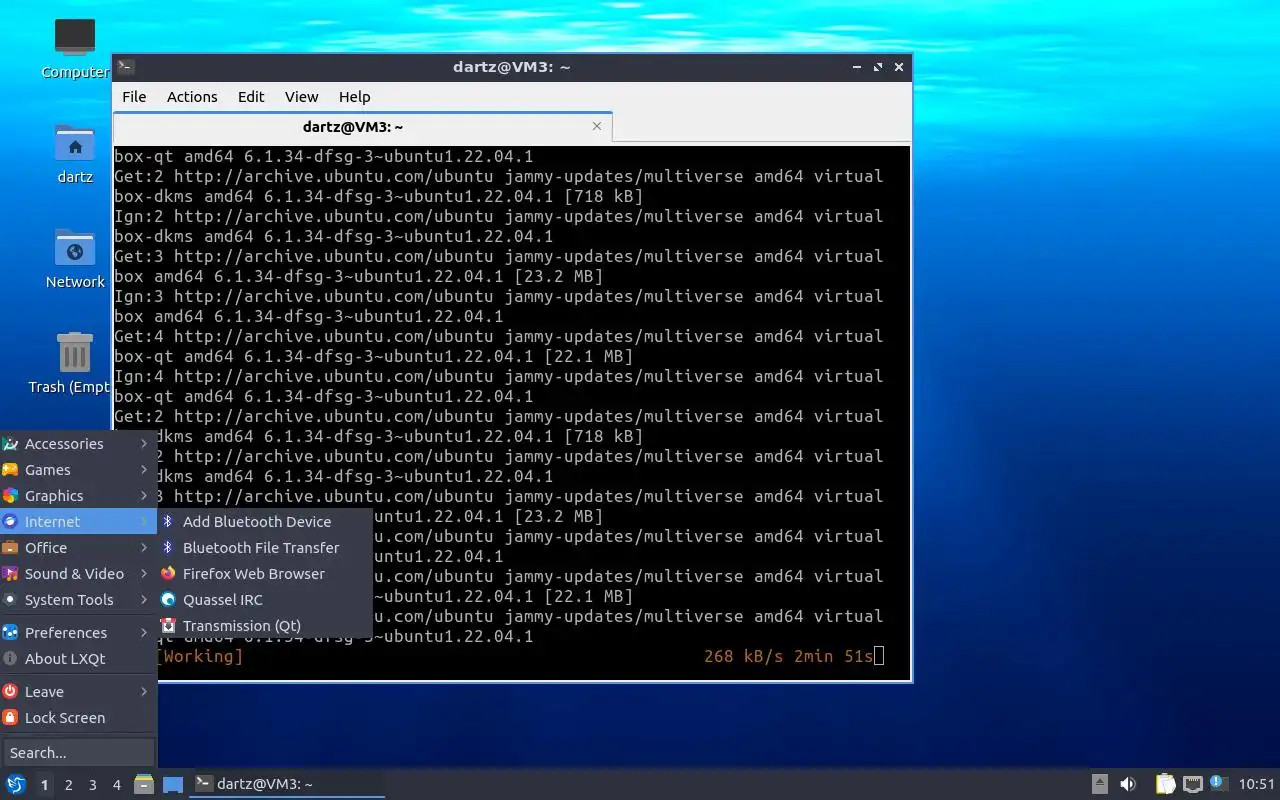
Task: Choose Add Bluetooth Device entry
Action: coord(265,522)
